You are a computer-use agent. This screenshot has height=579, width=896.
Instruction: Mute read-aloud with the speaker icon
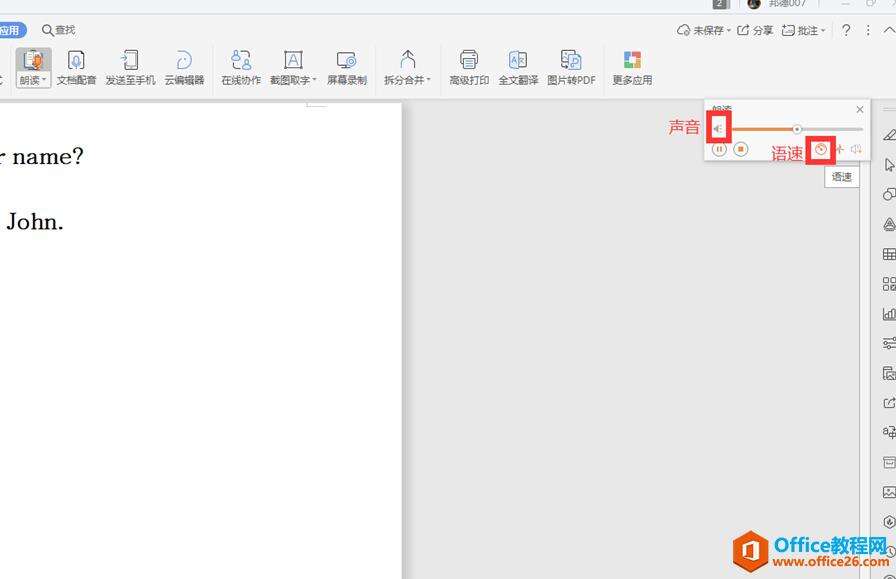[x=718, y=129]
